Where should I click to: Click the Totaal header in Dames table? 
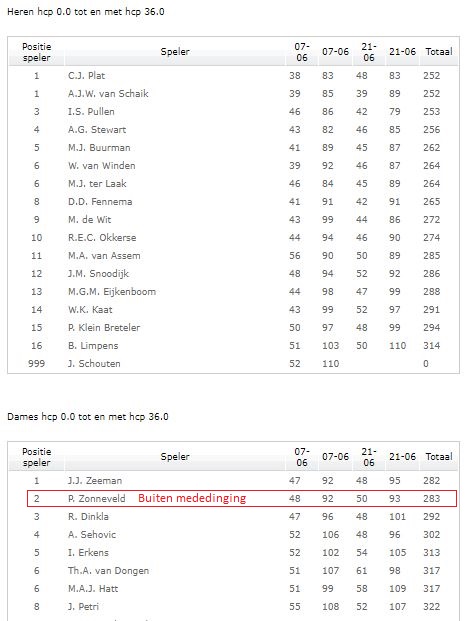coord(439,457)
